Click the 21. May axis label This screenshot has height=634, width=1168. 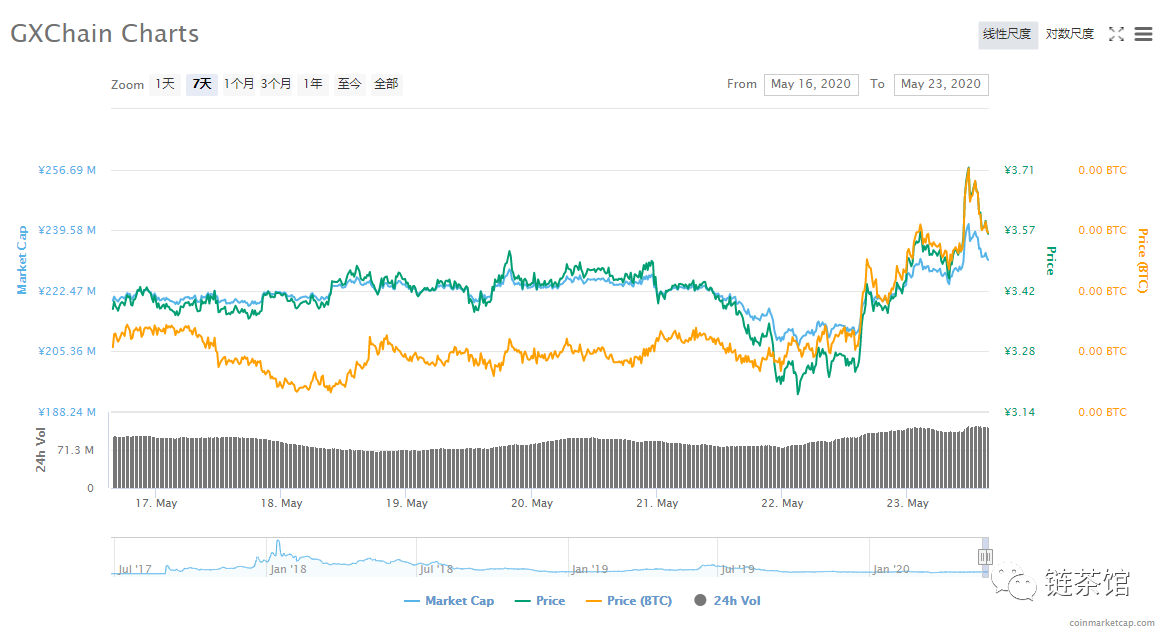tap(657, 504)
